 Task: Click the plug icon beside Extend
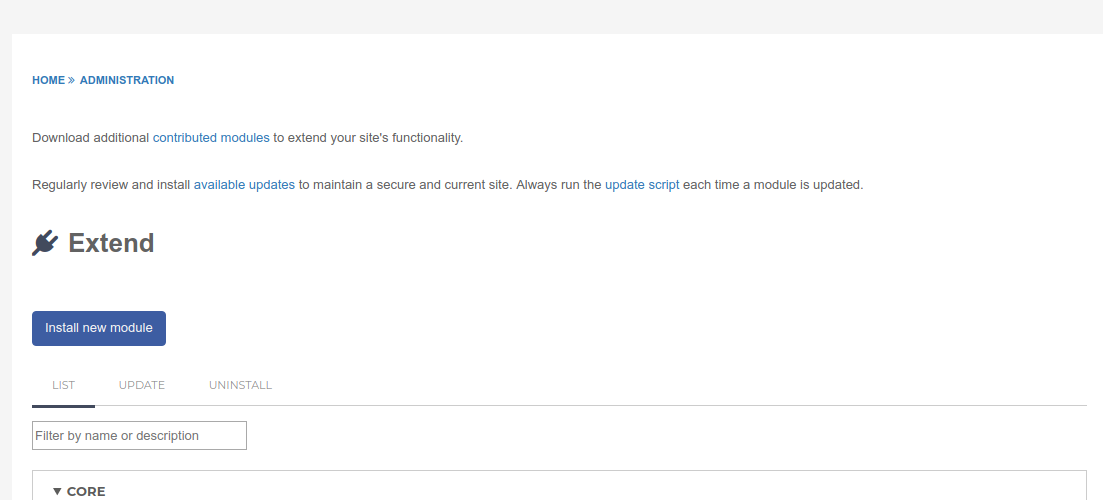[45, 243]
